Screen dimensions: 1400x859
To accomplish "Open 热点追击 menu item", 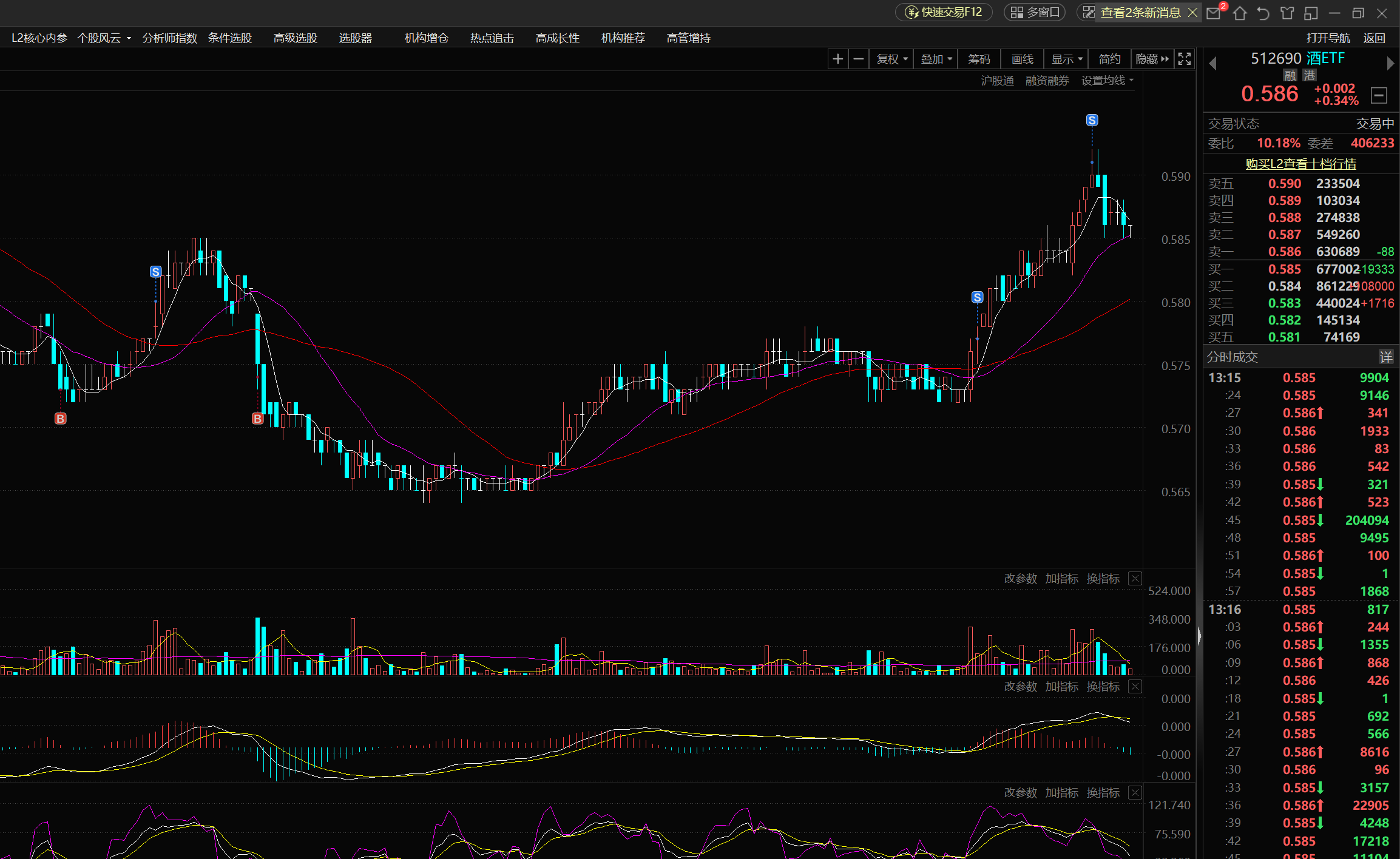I will click(492, 38).
